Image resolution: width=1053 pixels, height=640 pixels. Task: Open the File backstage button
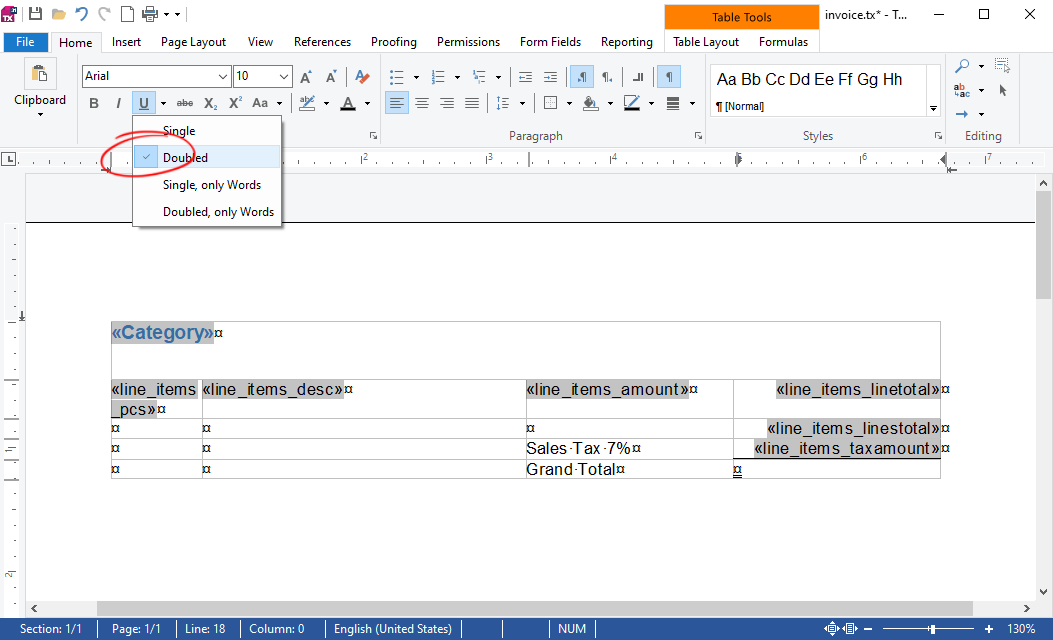click(26, 42)
